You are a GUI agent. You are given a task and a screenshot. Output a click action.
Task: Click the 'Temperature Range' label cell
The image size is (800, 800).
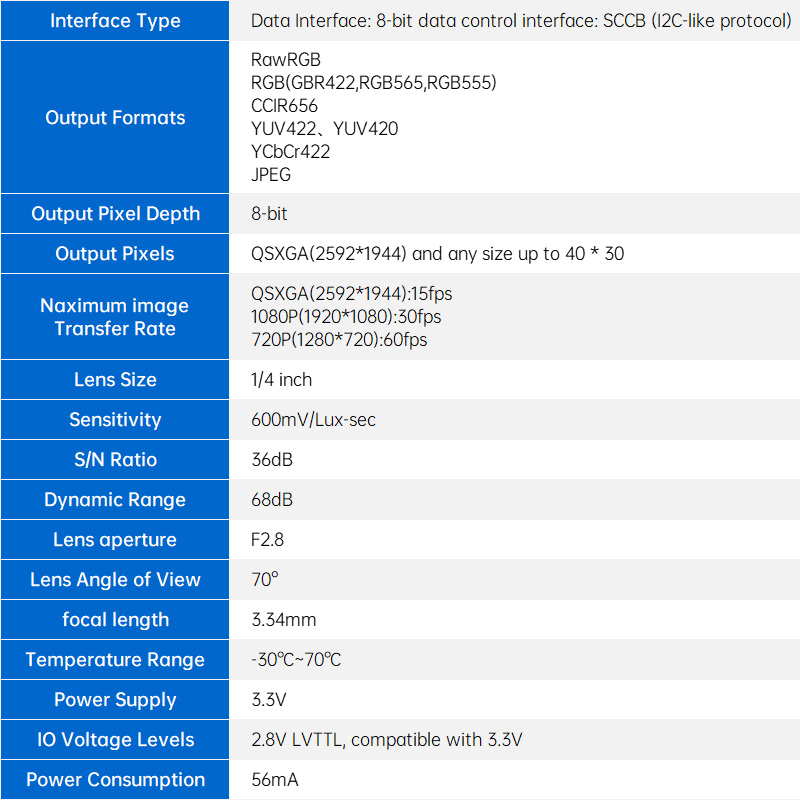pyautogui.click(x=115, y=660)
